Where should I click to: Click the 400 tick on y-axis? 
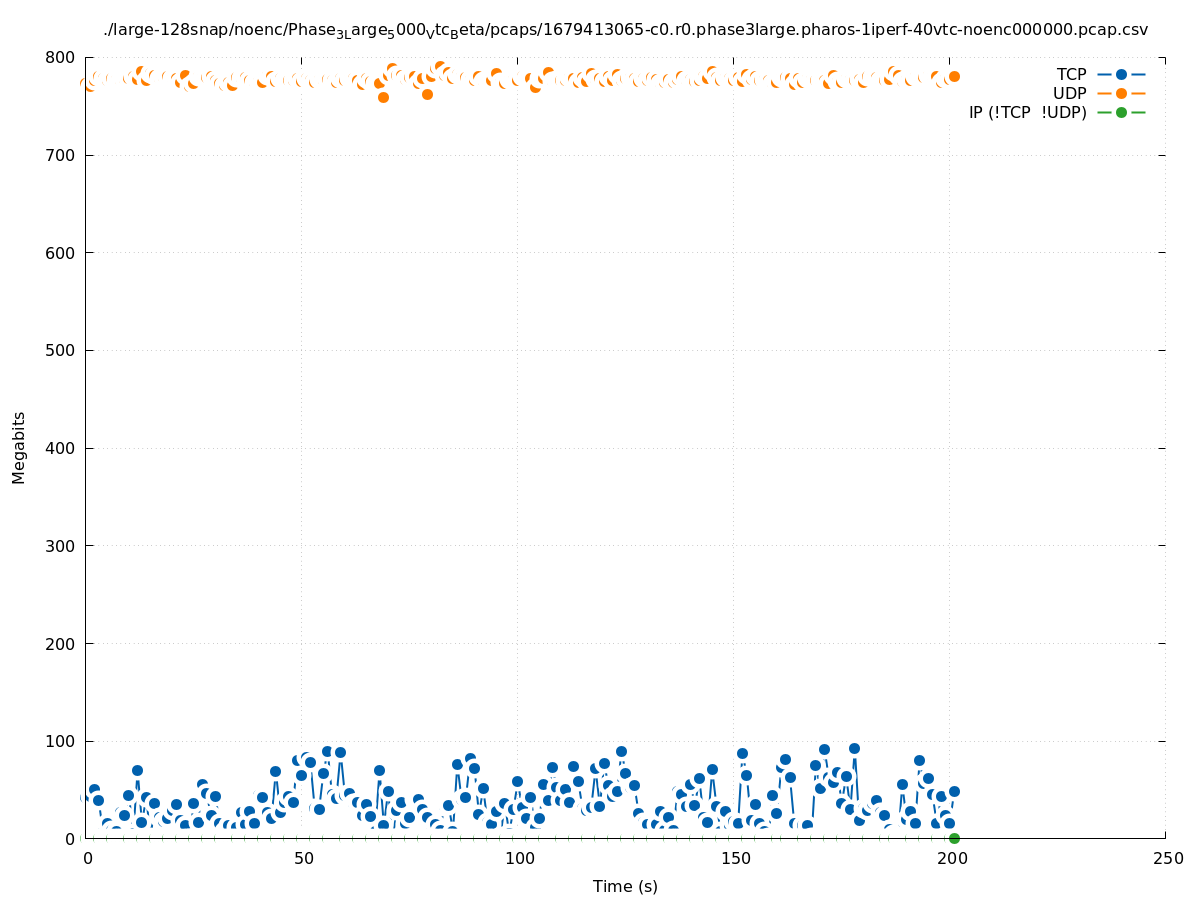click(x=62, y=448)
